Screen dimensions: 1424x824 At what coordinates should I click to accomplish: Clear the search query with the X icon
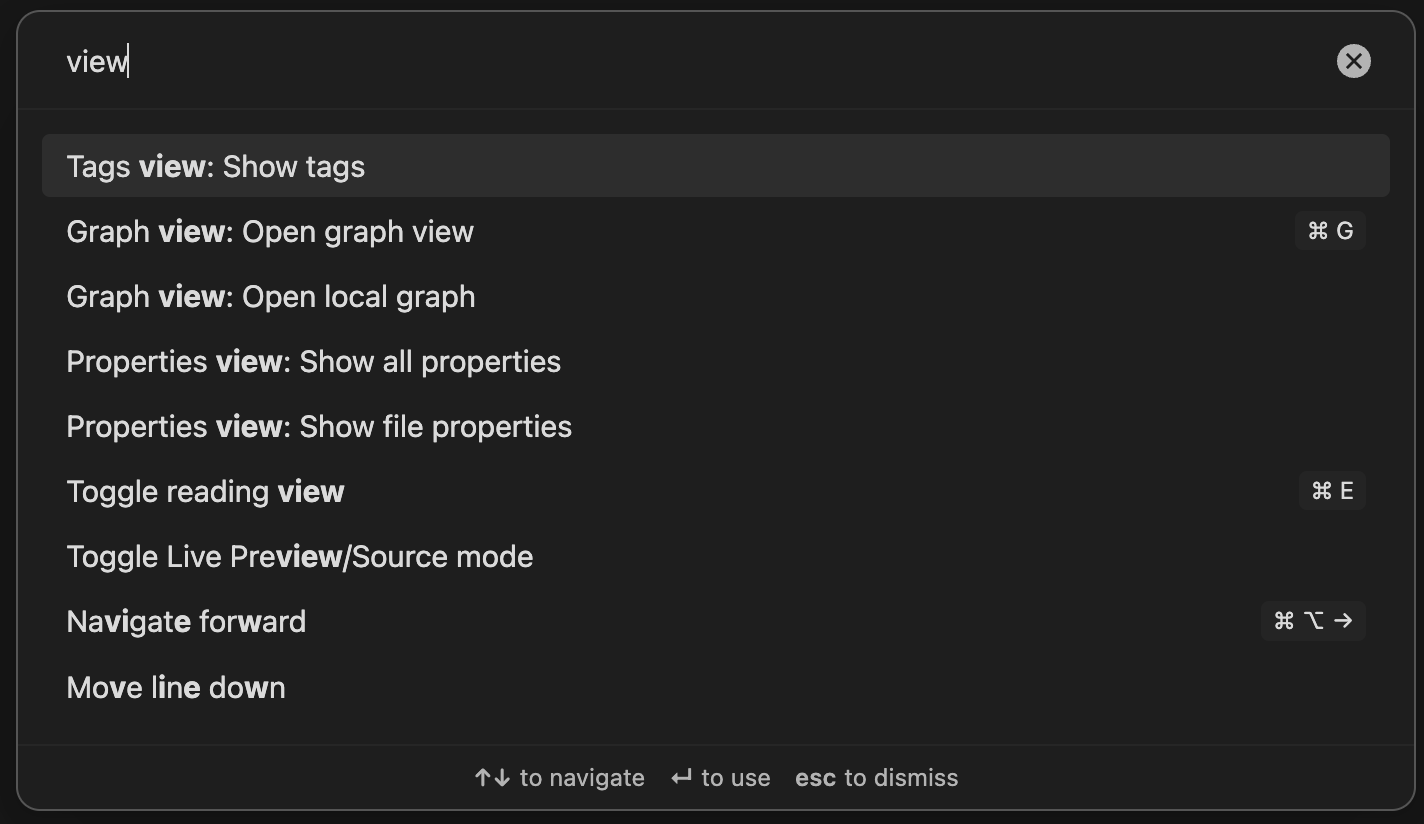1353,61
